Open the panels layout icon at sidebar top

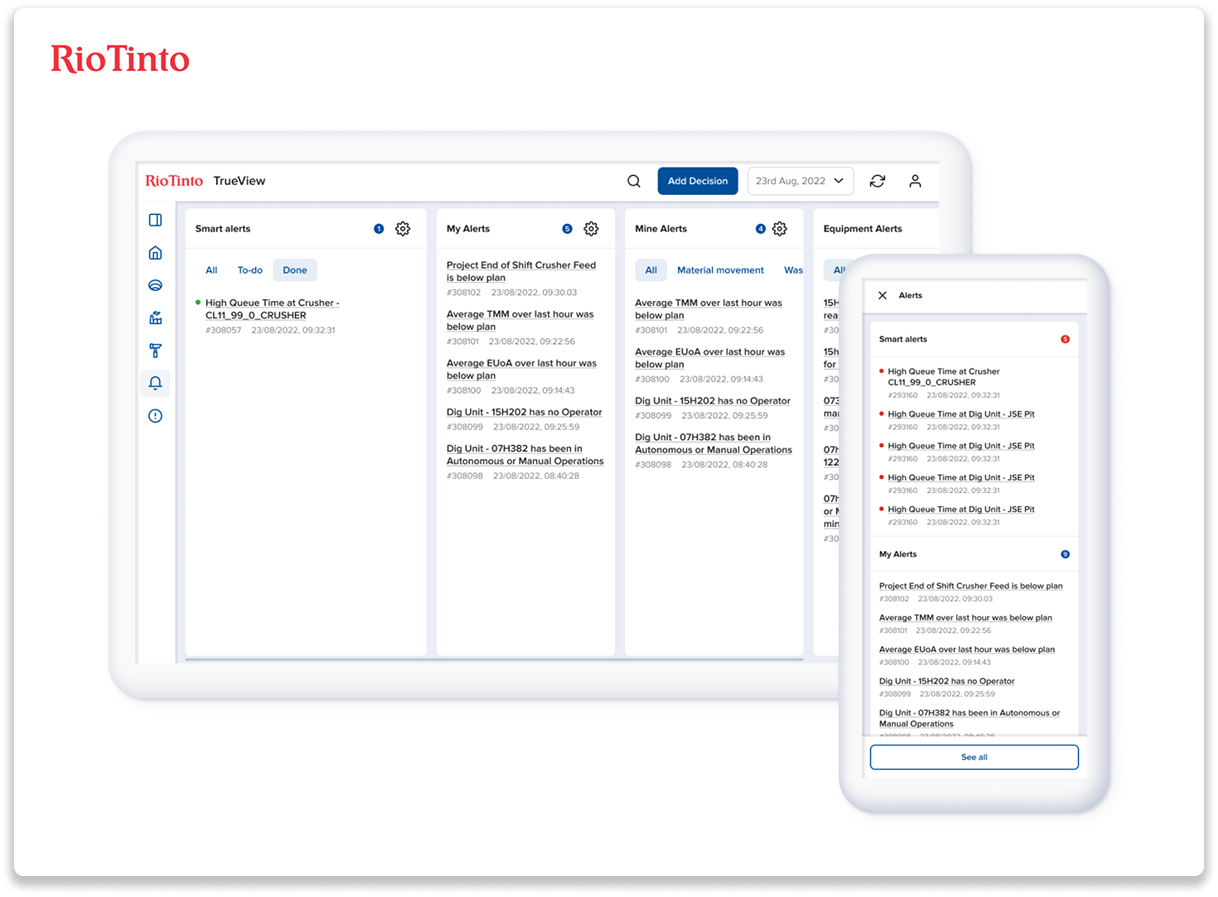(155, 220)
